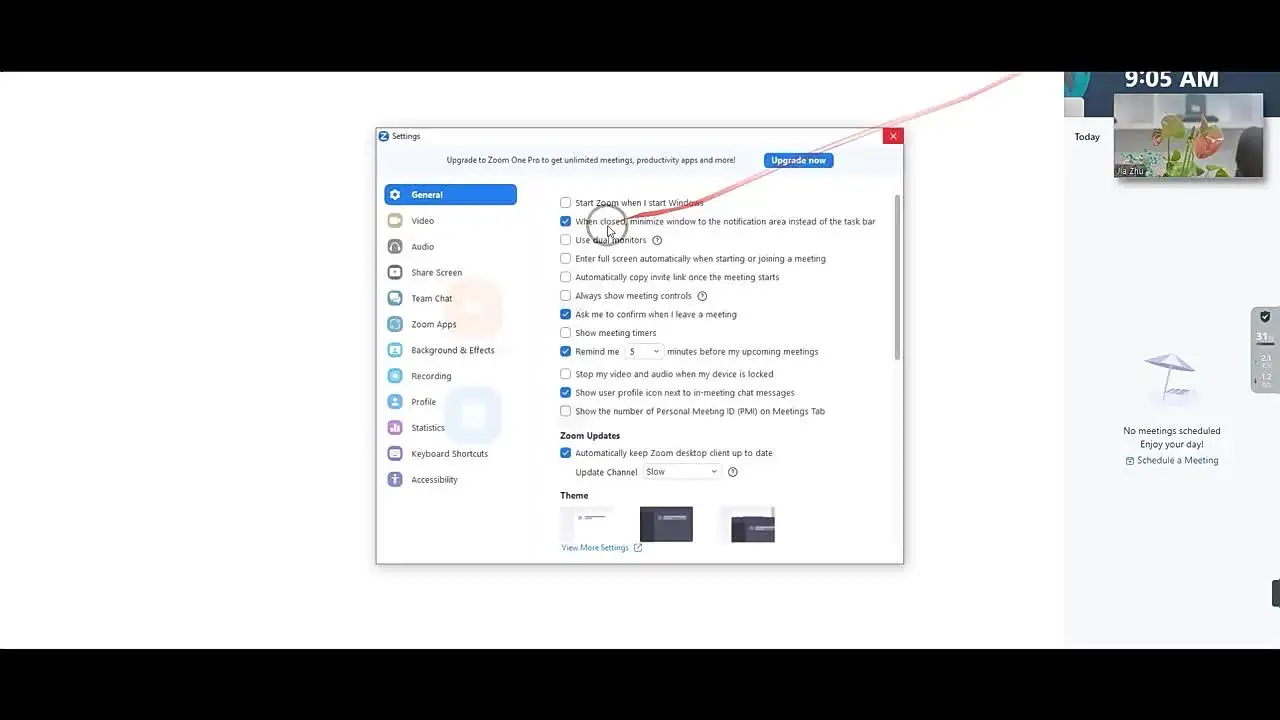This screenshot has height=720, width=1280.
Task: Click the Schedule a Meeting link
Action: click(x=1172, y=461)
